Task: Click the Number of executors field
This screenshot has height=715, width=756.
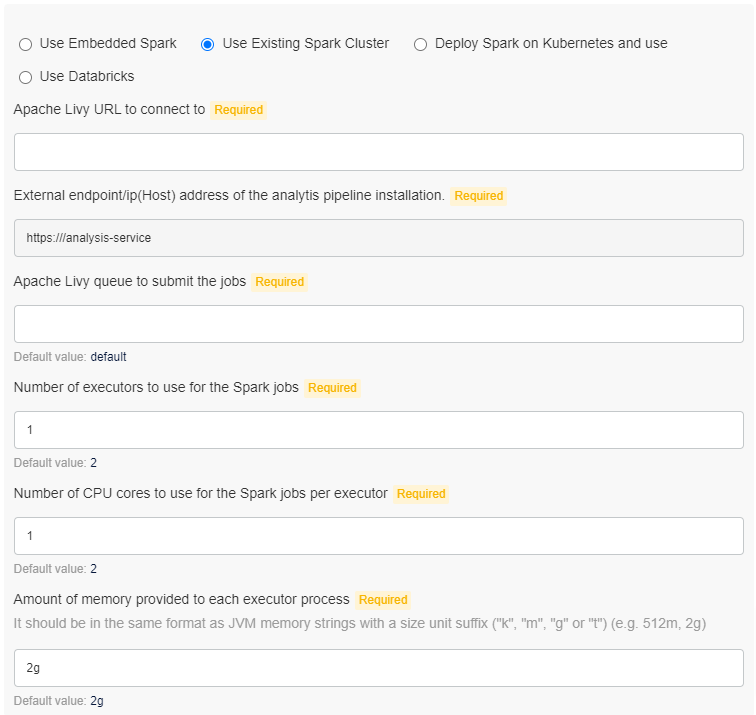Action: click(x=378, y=430)
